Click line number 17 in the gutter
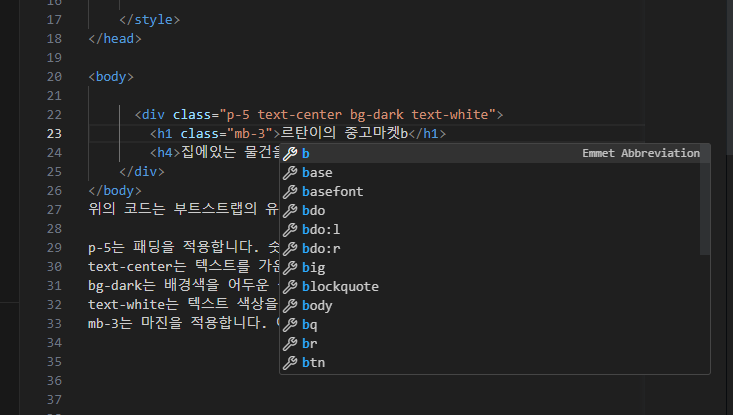 pos(54,20)
